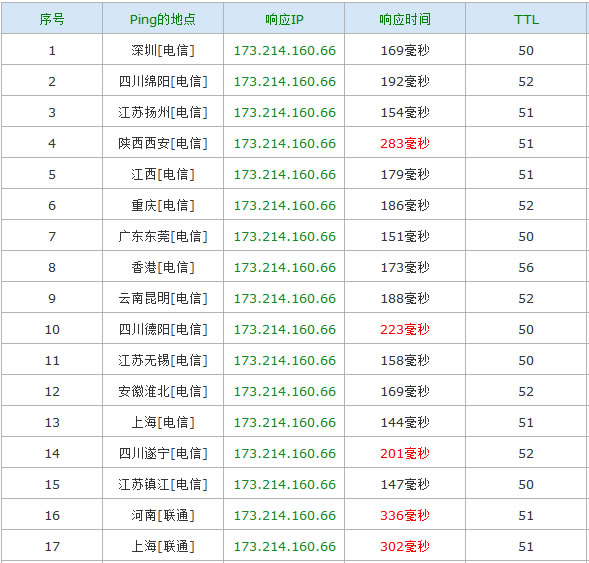Select the 广东东莞[电信] location cell
Screen dimensions: 589x563
[163, 236]
